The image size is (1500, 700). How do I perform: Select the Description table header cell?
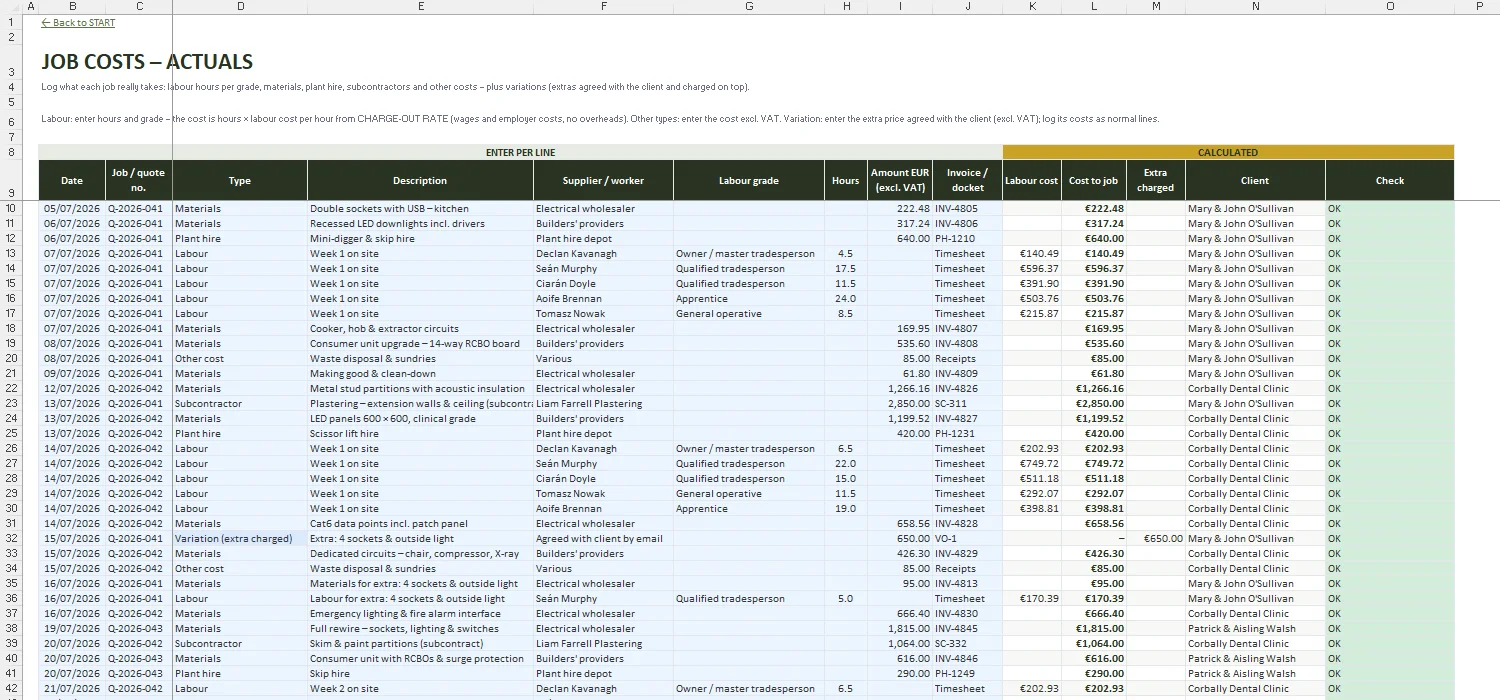420,181
